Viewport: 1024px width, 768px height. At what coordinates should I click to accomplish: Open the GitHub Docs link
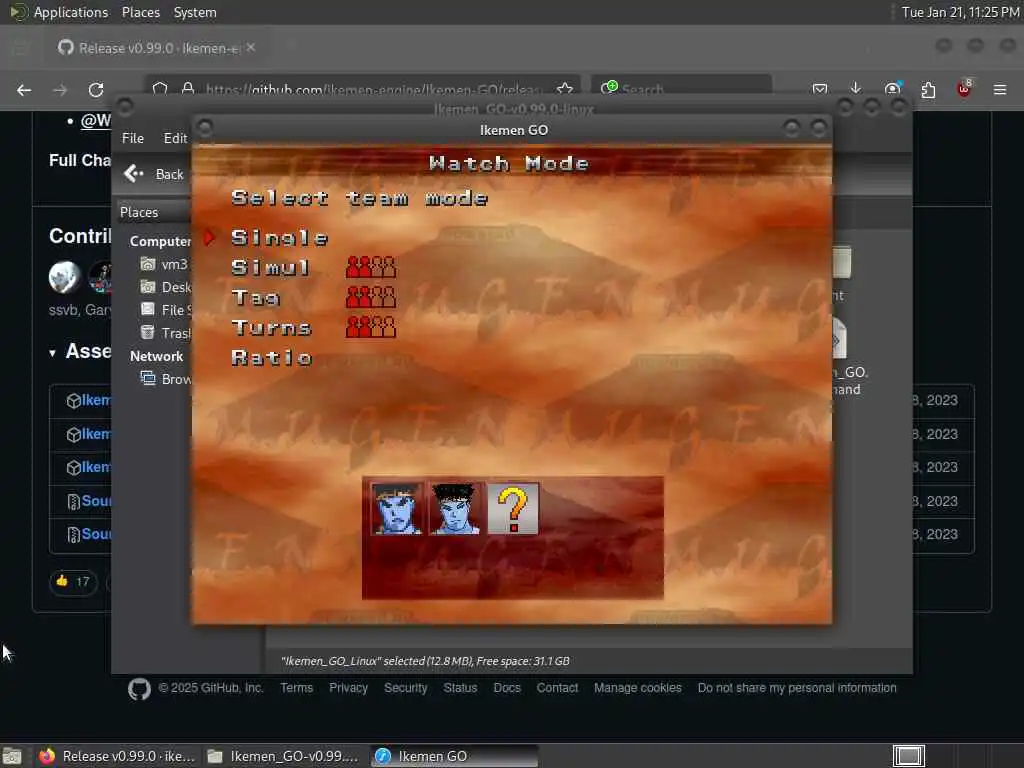[x=507, y=688]
